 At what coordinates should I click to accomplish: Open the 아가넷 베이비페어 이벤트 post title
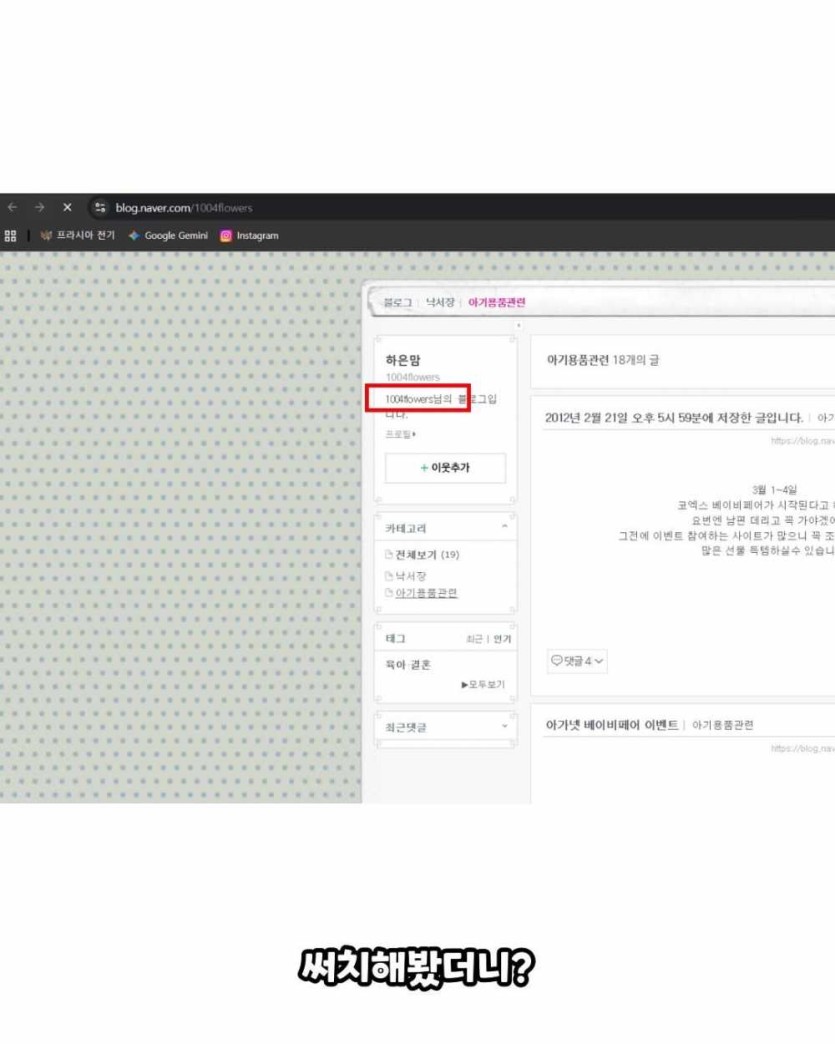pyautogui.click(x=612, y=725)
